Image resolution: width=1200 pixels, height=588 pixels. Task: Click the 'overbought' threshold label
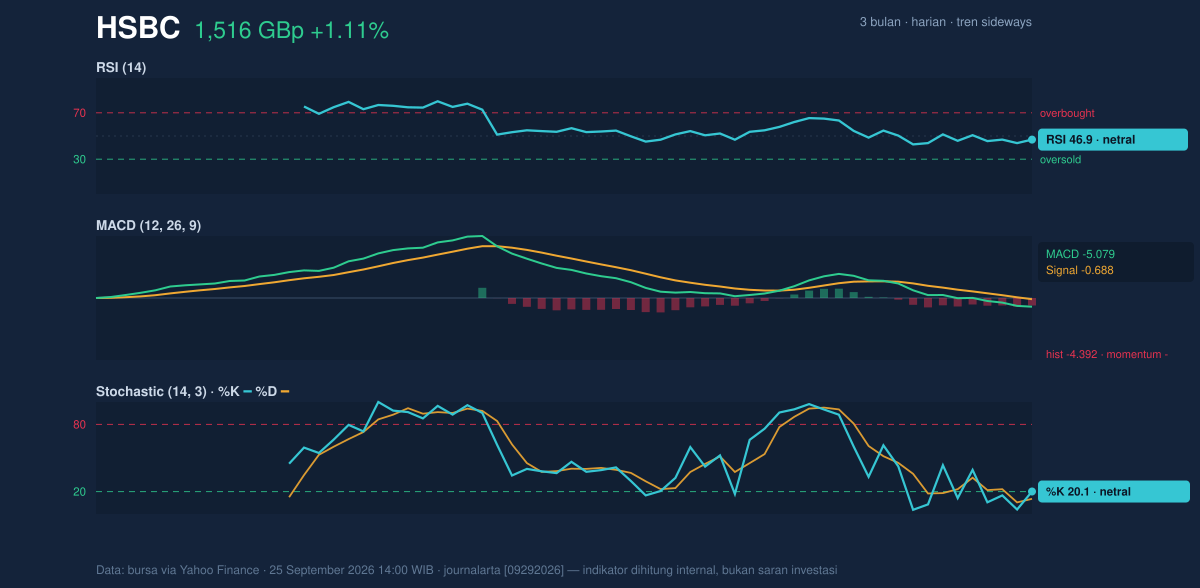coord(1067,113)
